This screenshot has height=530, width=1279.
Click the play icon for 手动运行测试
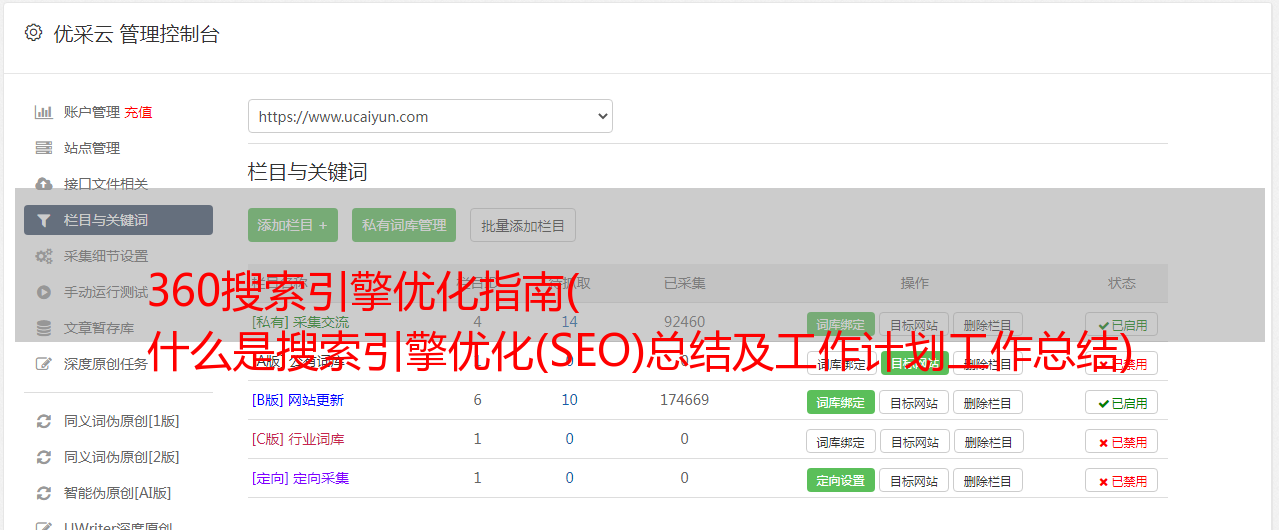click(44, 292)
